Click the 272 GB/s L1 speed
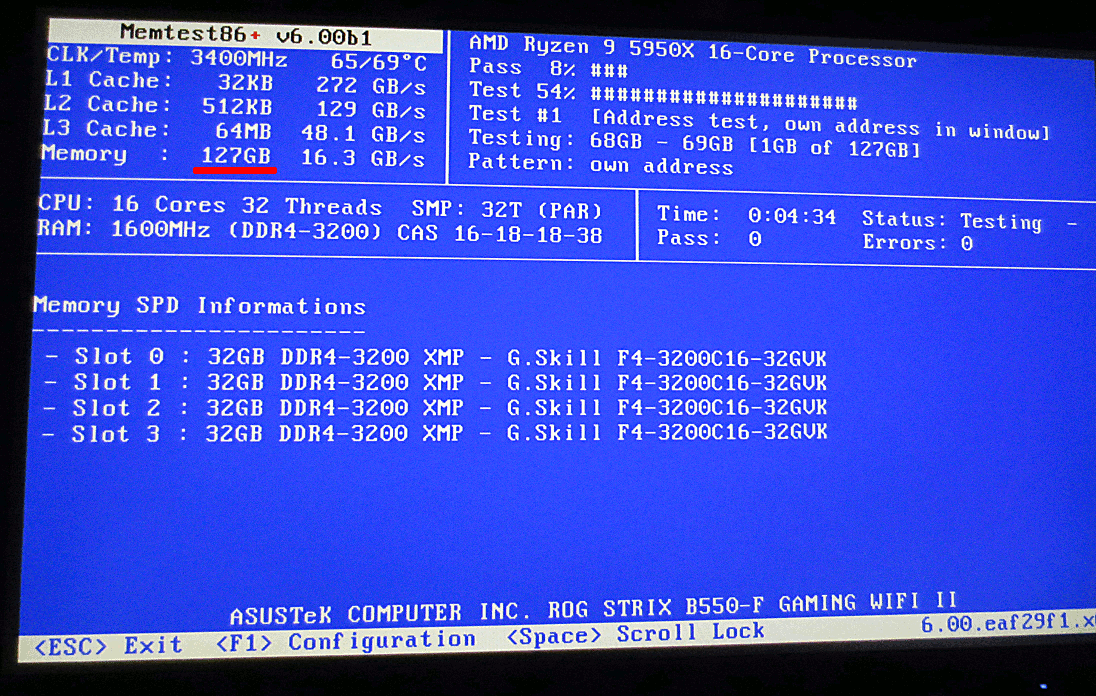This screenshot has height=696, width=1096. coord(370,85)
